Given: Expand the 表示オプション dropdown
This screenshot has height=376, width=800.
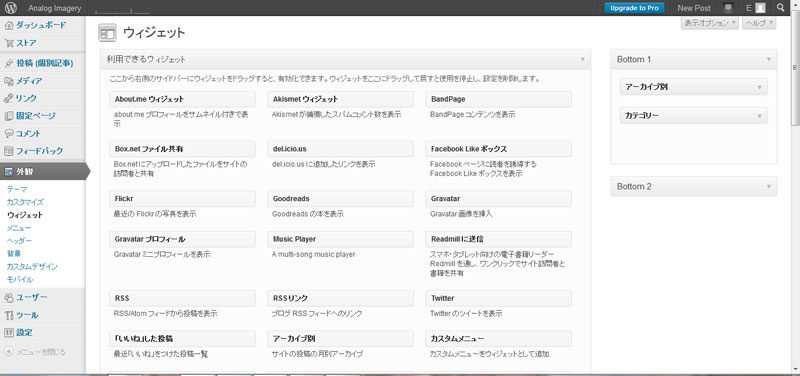Looking at the screenshot, I should coord(710,23).
